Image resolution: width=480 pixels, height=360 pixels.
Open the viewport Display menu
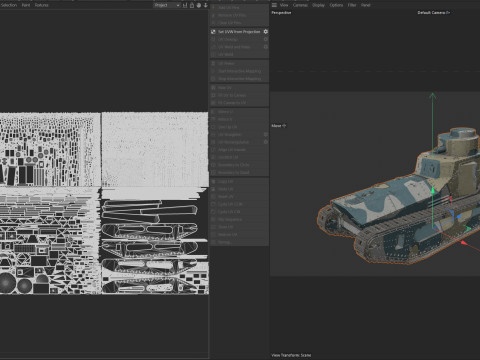[x=318, y=5]
